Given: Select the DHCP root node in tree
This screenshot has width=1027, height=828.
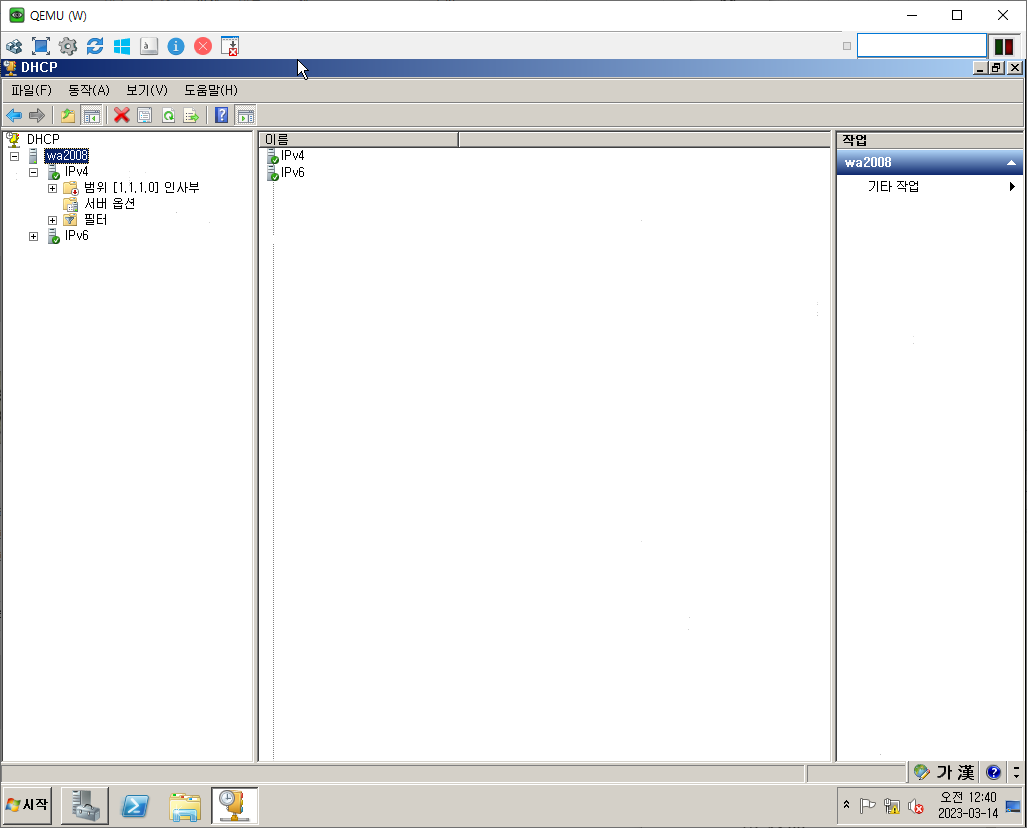Looking at the screenshot, I should click(x=43, y=139).
